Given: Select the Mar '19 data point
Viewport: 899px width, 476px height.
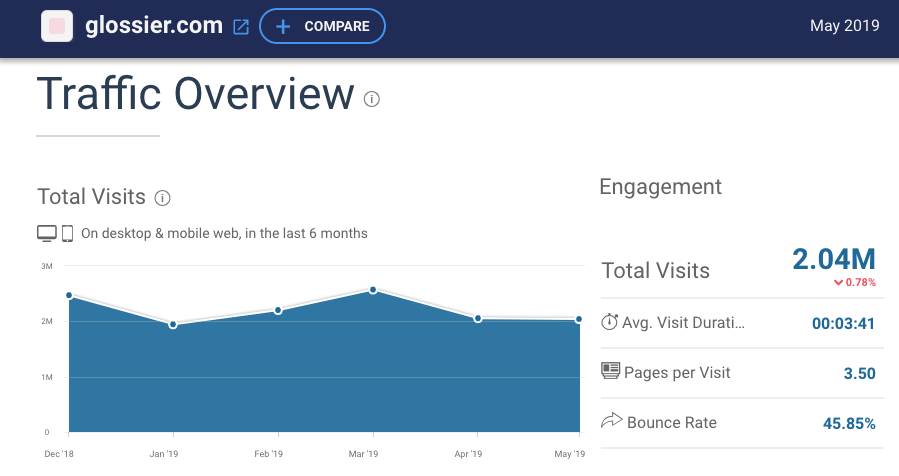Looking at the screenshot, I should pos(373,290).
